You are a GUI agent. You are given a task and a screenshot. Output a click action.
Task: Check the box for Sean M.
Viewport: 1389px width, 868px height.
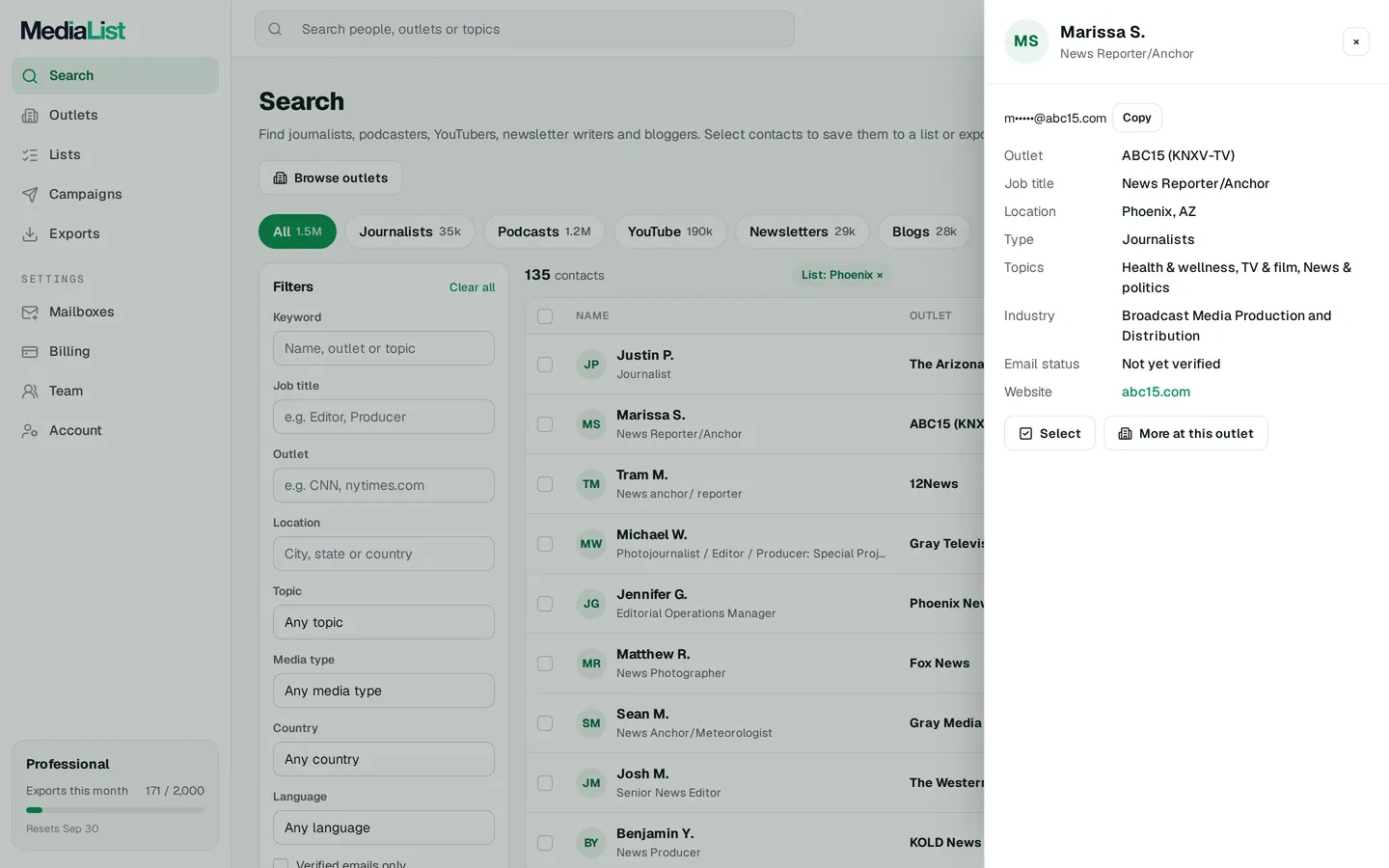[545, 723]
